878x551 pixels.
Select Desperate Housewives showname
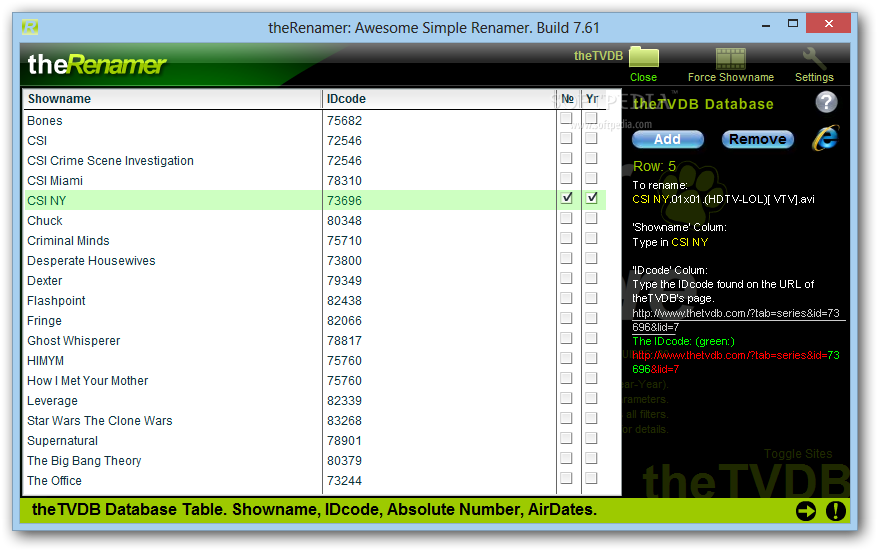91,261
